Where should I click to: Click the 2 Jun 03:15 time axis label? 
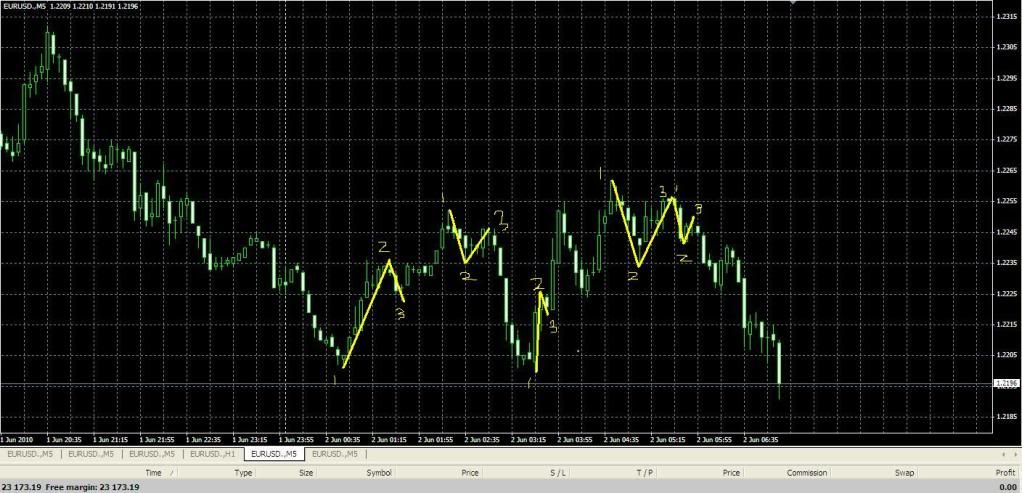pyautogui.click(x=530, y=438)
